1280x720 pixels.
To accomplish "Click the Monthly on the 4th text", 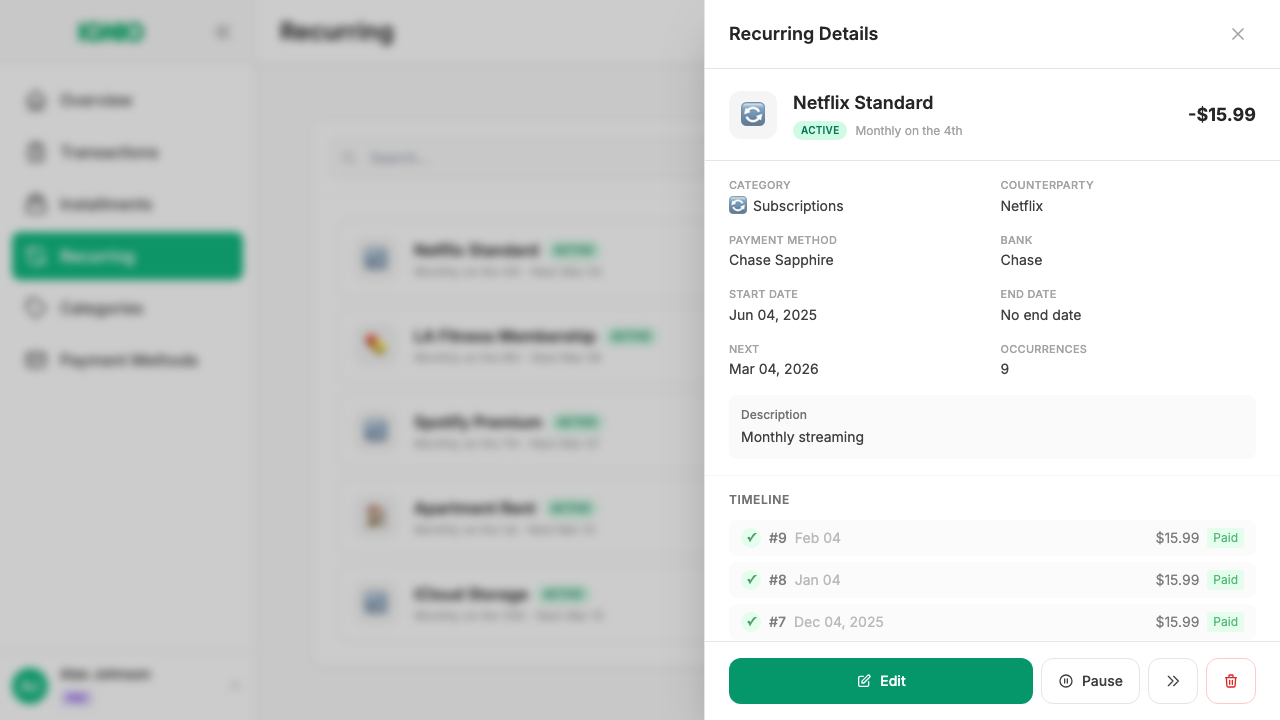I will click(x=909, y=131).
